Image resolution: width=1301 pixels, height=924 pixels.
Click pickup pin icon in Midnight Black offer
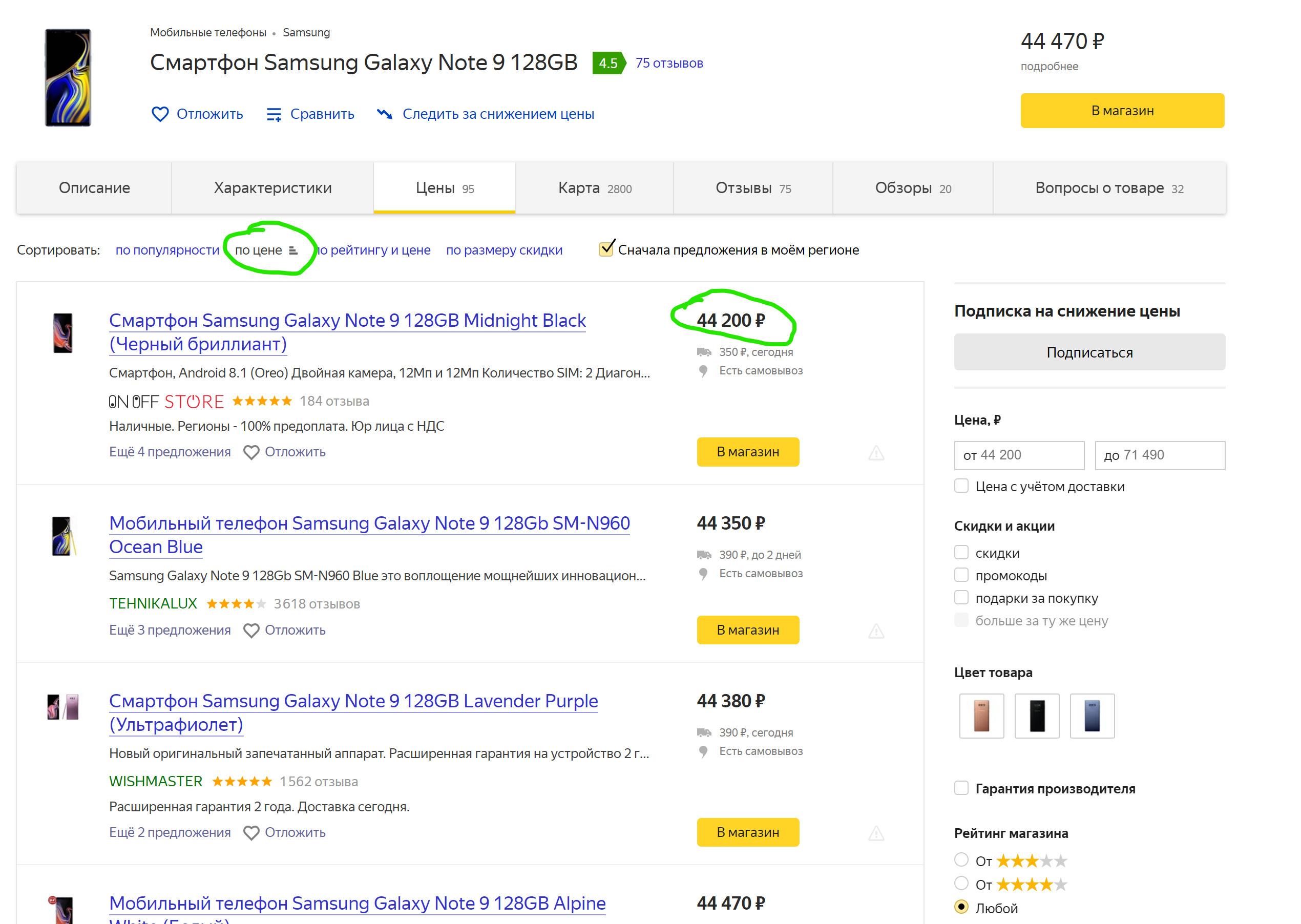[703, 371]
